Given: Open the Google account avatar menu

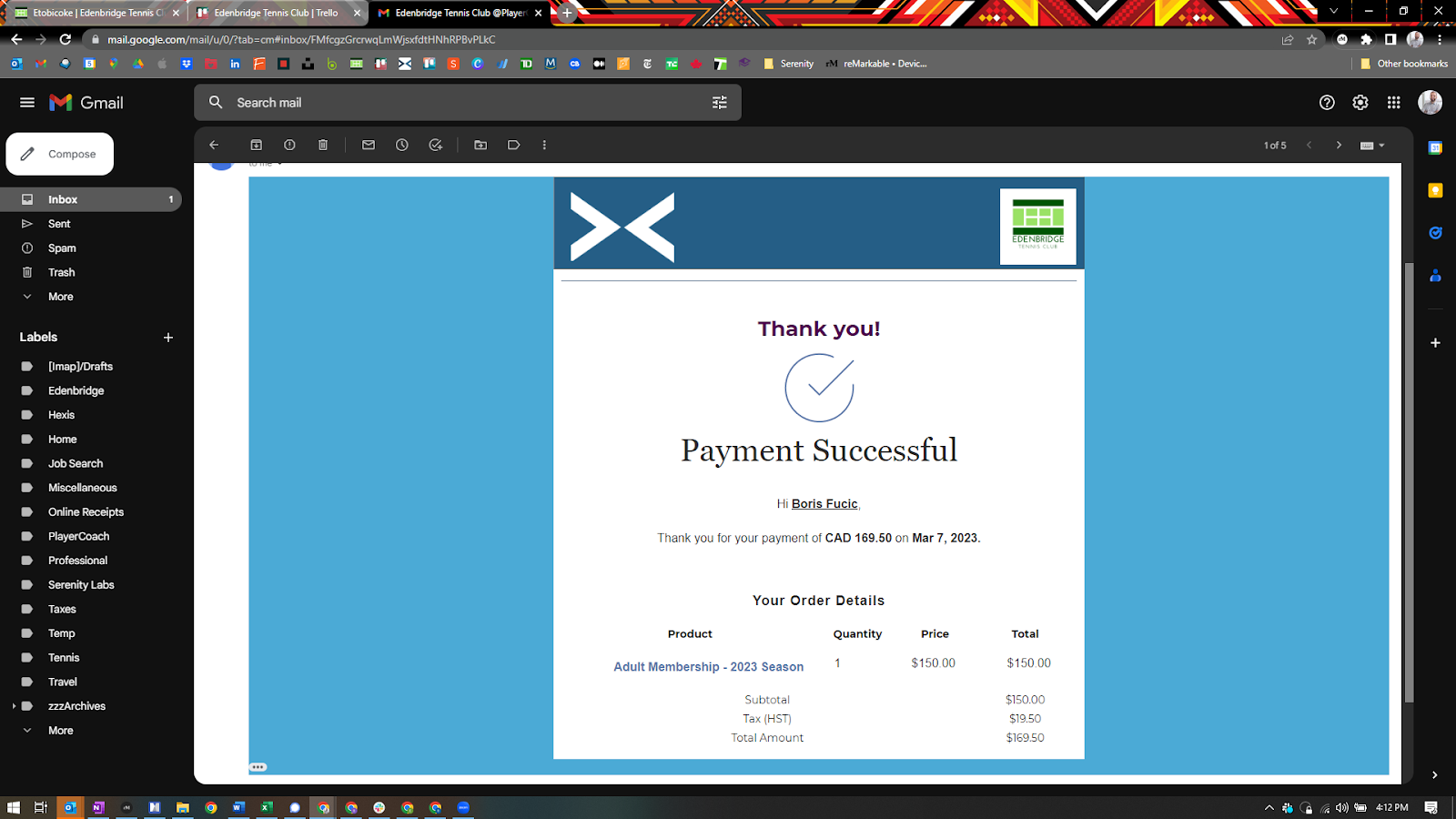Looking at the screenshot, I should (x=1431, y=103).
